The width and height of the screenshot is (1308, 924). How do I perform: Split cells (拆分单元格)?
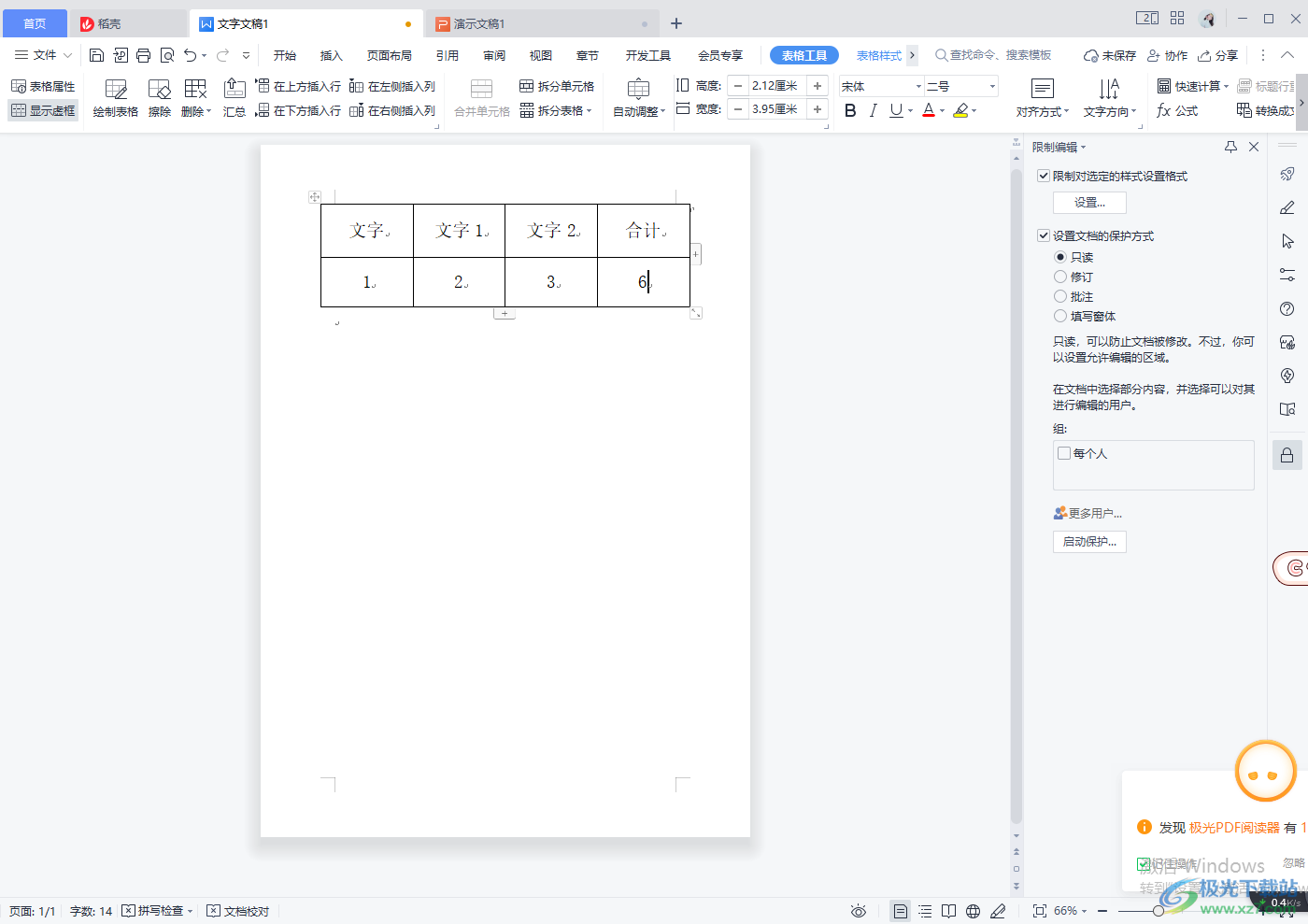coord(557,86)
